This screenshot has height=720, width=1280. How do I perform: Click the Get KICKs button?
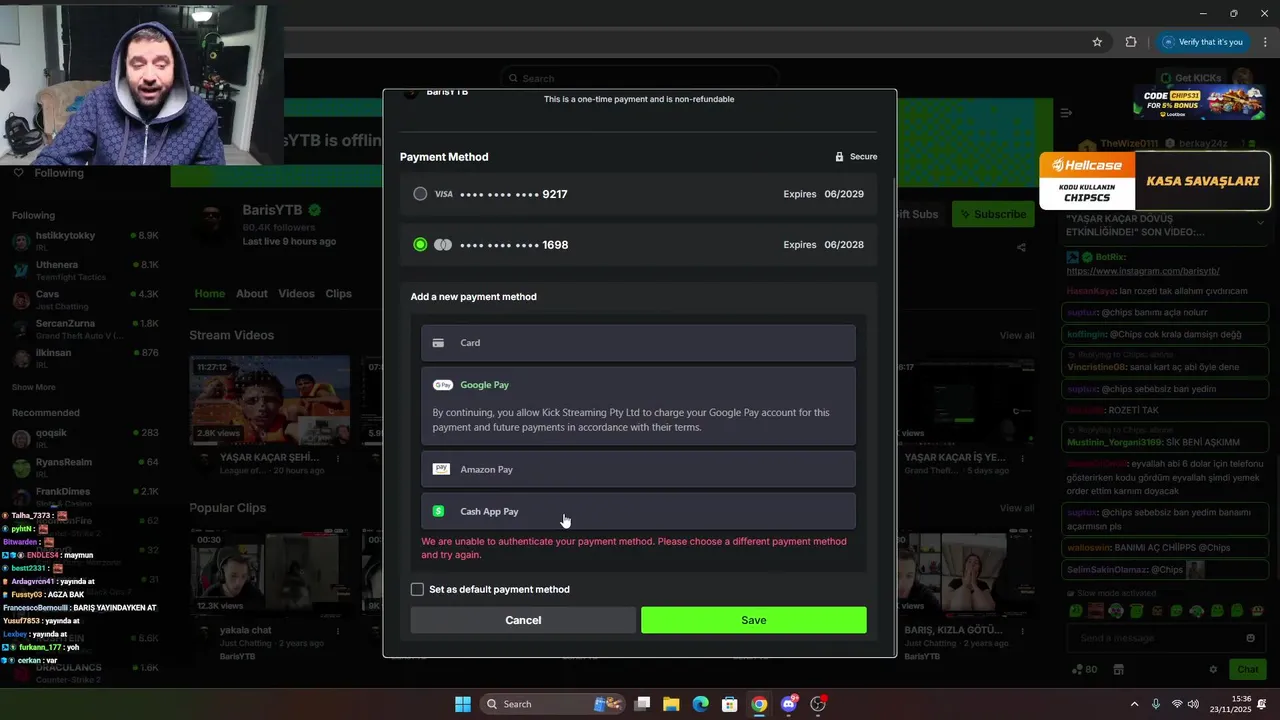(x=1190, y=78)
